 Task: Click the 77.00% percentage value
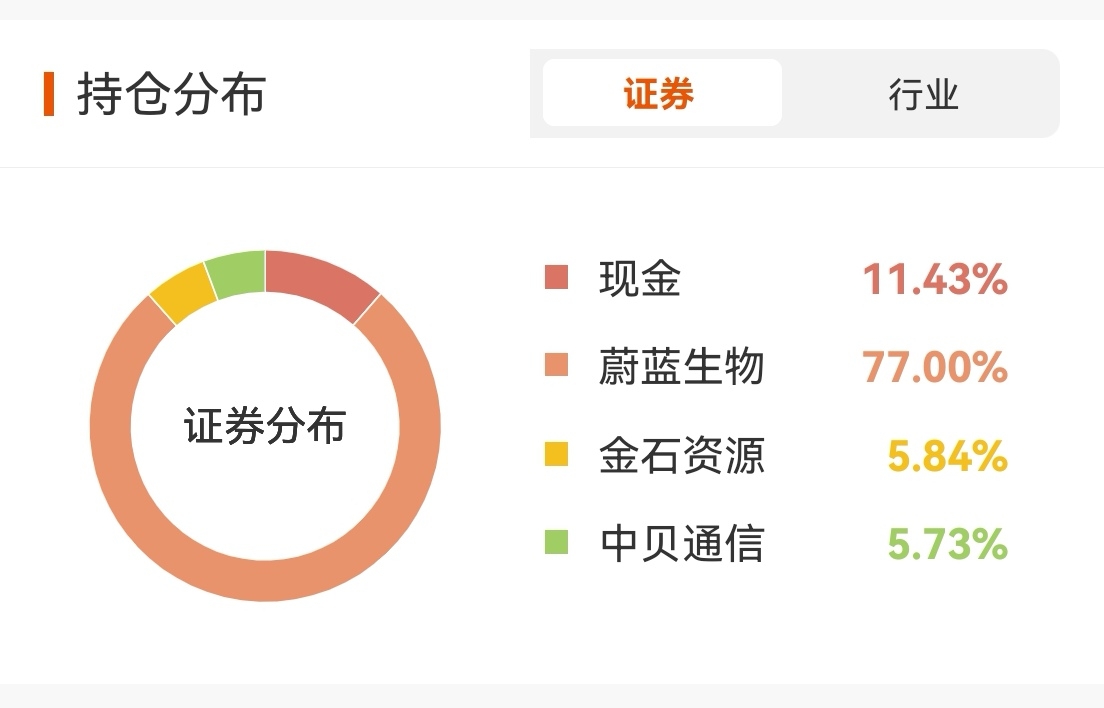coord(935,367)
